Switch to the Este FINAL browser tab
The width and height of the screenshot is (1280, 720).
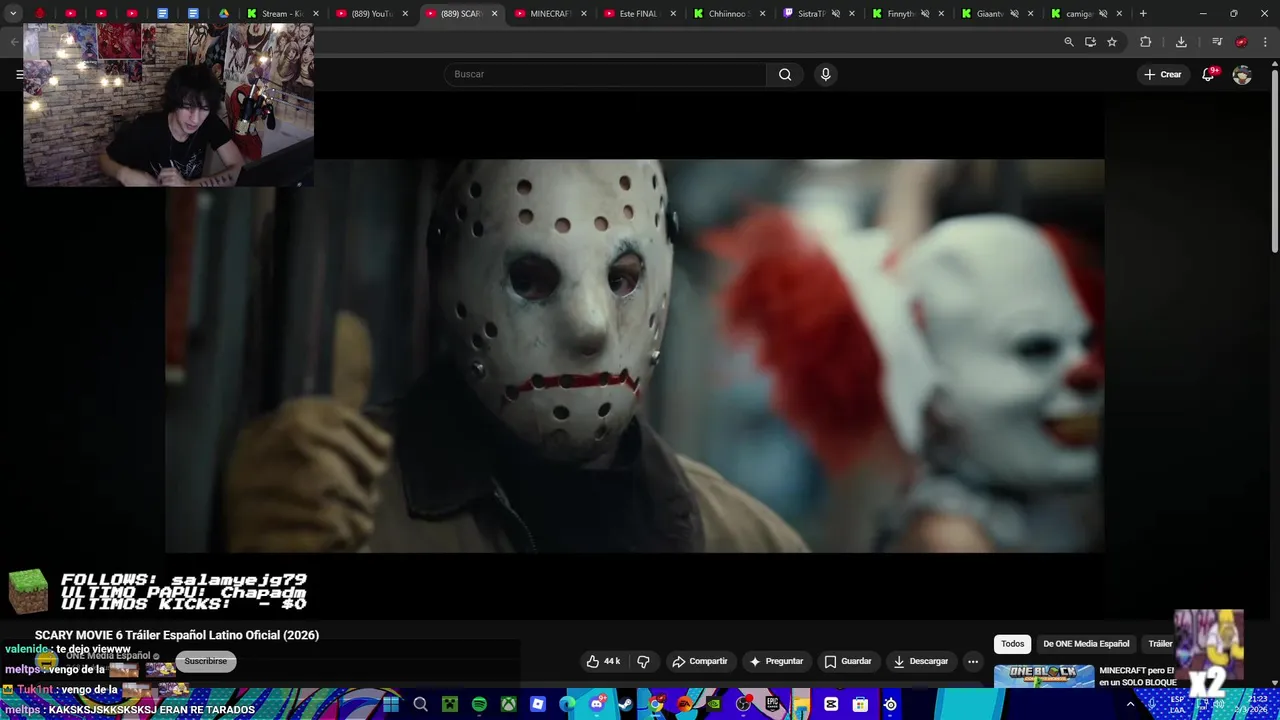640,14
